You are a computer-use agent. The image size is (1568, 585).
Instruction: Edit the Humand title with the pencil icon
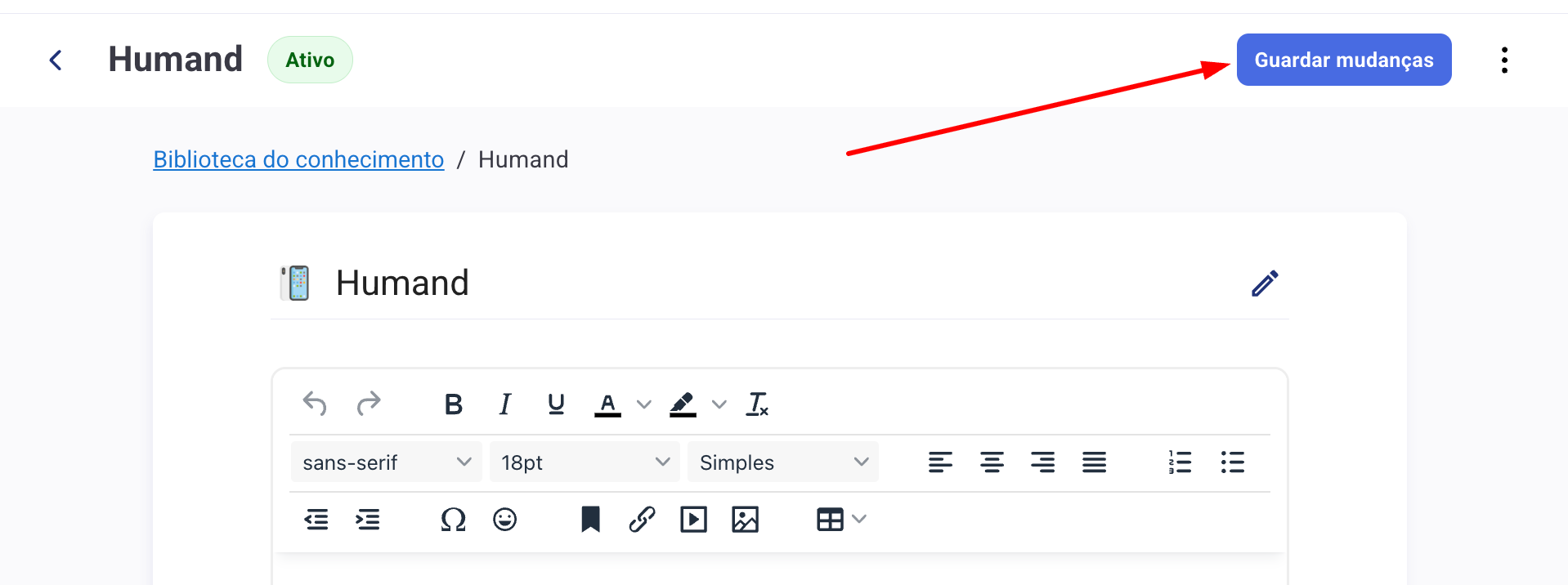pyautogui.click(x=1265, y=284)
